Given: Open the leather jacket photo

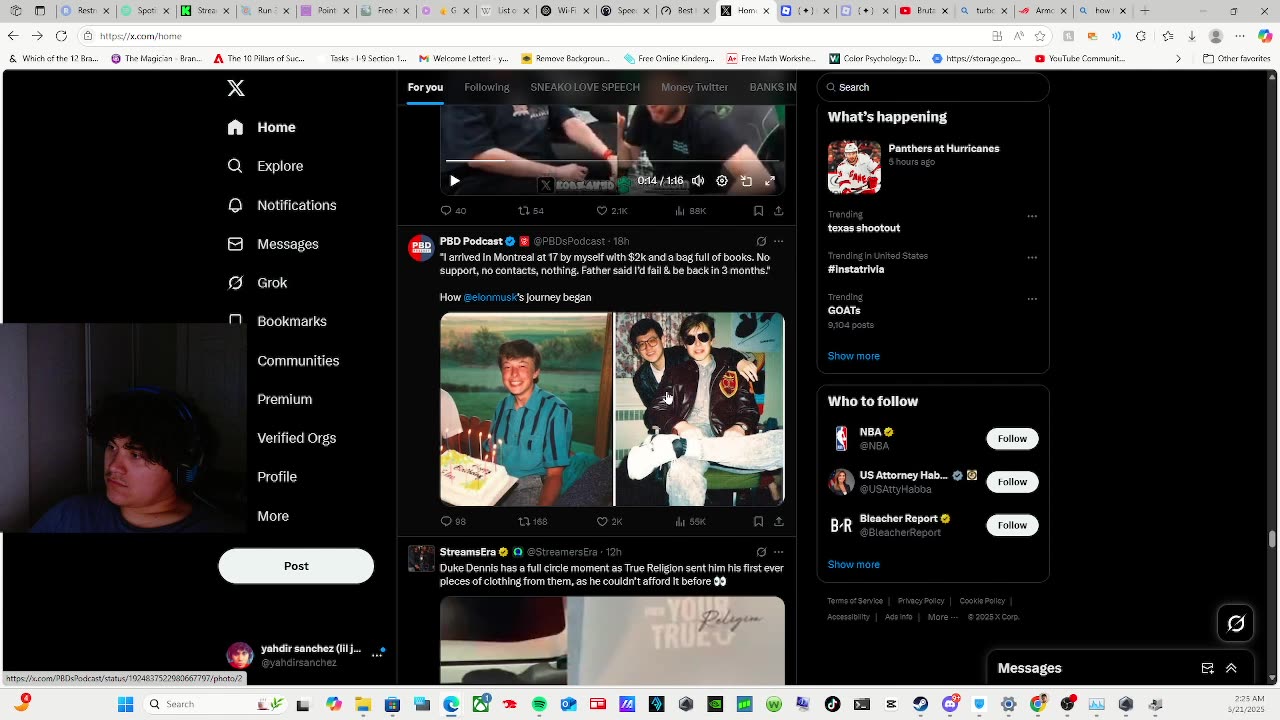Looking at the screenshot, I should [700, 409].
